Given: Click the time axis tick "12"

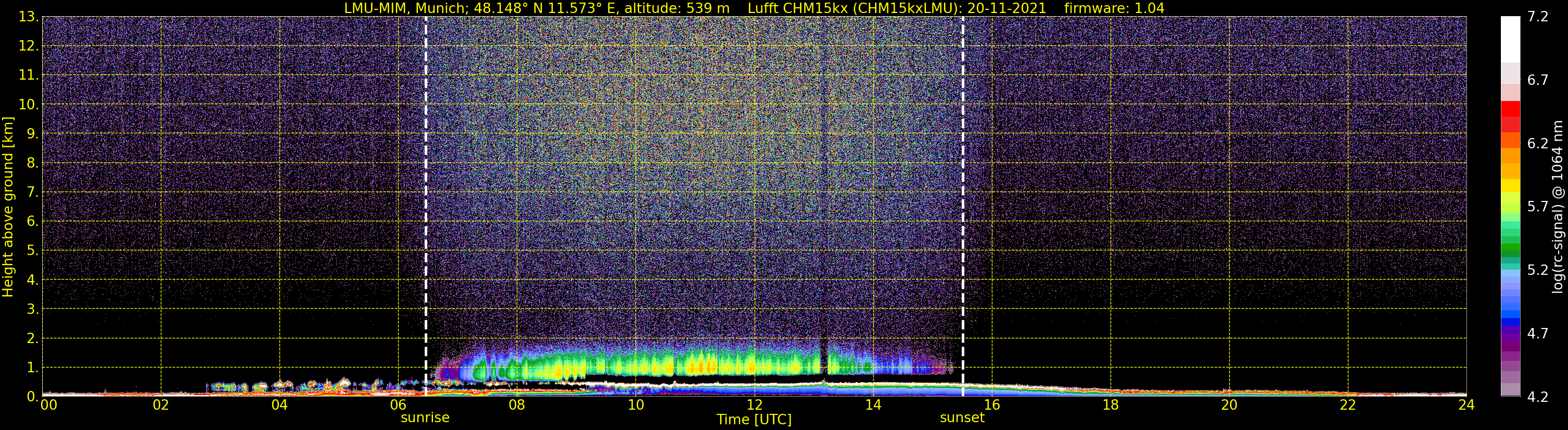Looking at the screenshot, I should (x=754, y=405).
